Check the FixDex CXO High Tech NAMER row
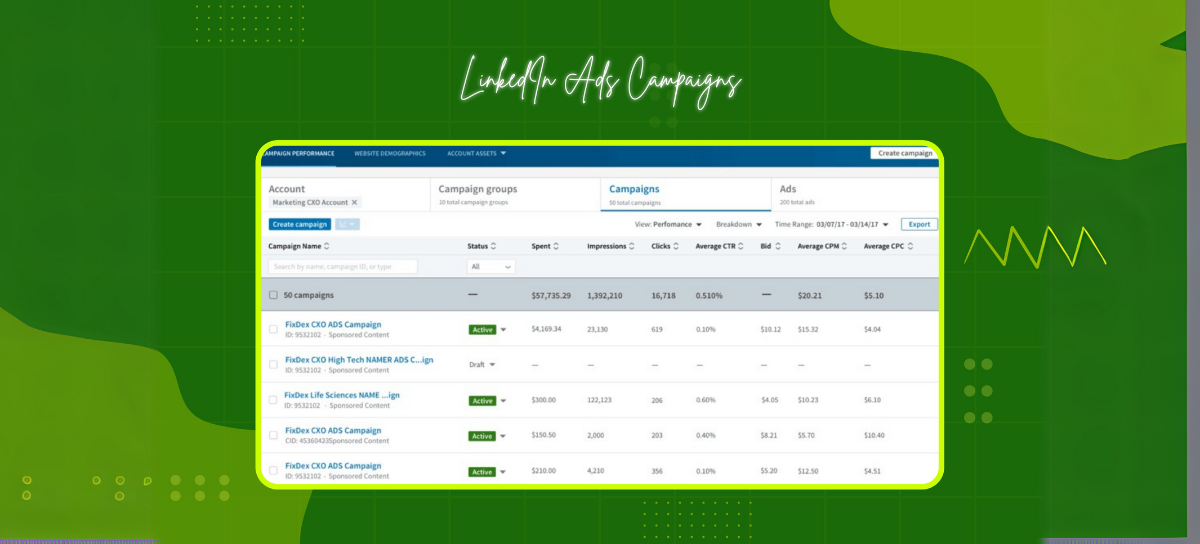The image size is (1200, 544). 273,364
